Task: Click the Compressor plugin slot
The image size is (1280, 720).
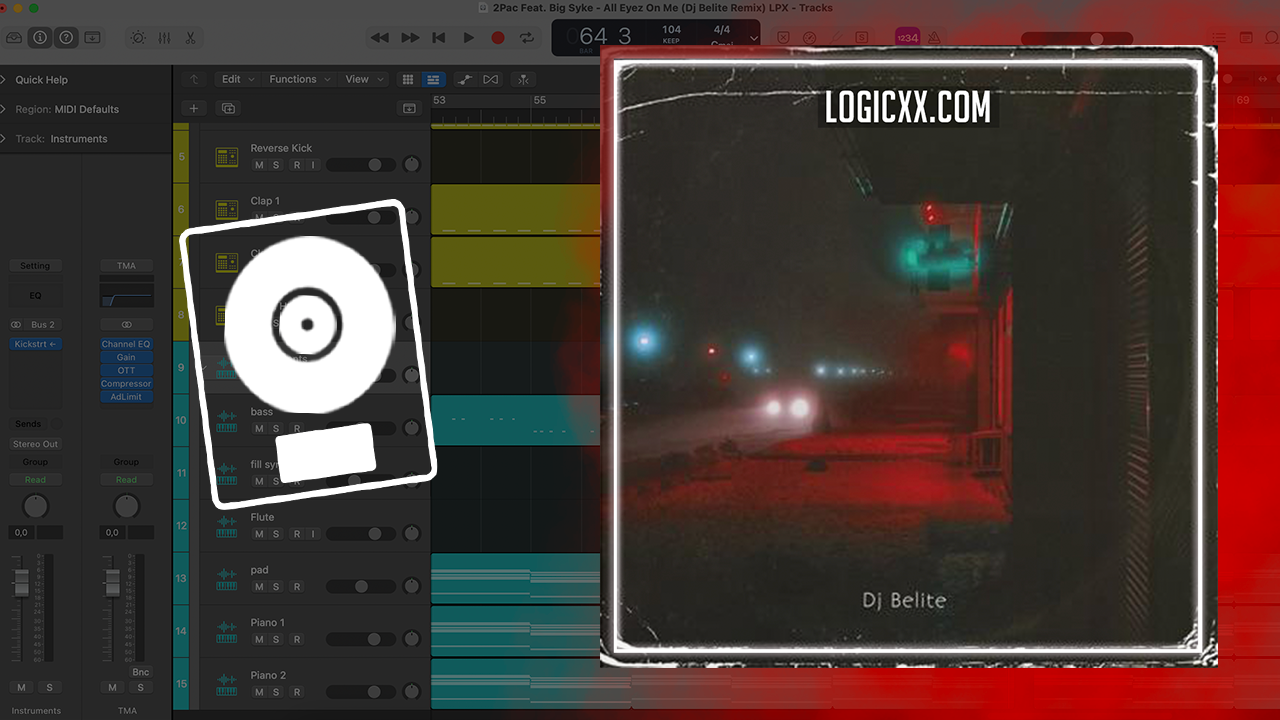Action: (x=126, y=383)
